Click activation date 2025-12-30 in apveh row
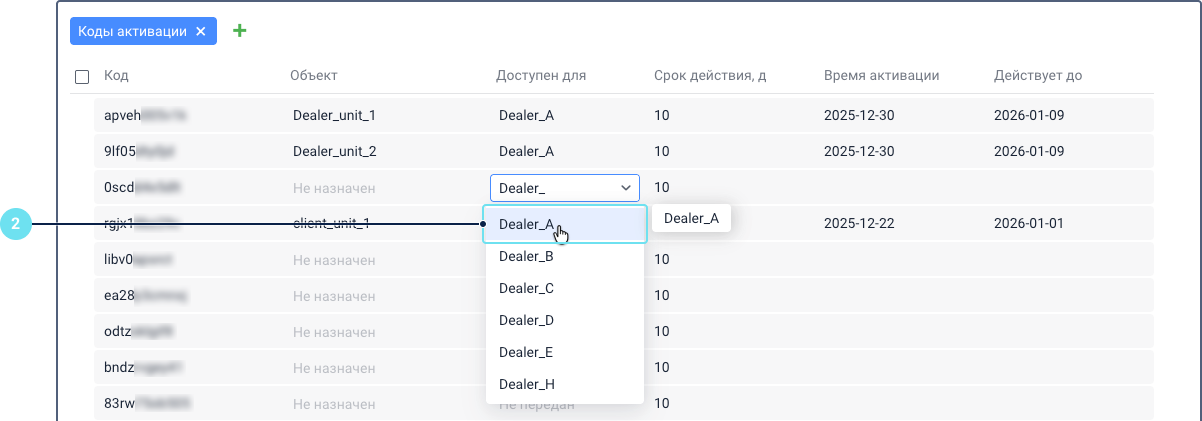Screen dimensions: 1202x421 point(858,115)
